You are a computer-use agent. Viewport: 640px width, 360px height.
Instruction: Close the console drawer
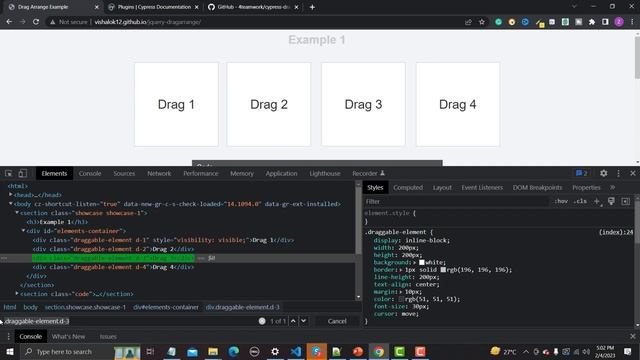click(x=633, y=337)
